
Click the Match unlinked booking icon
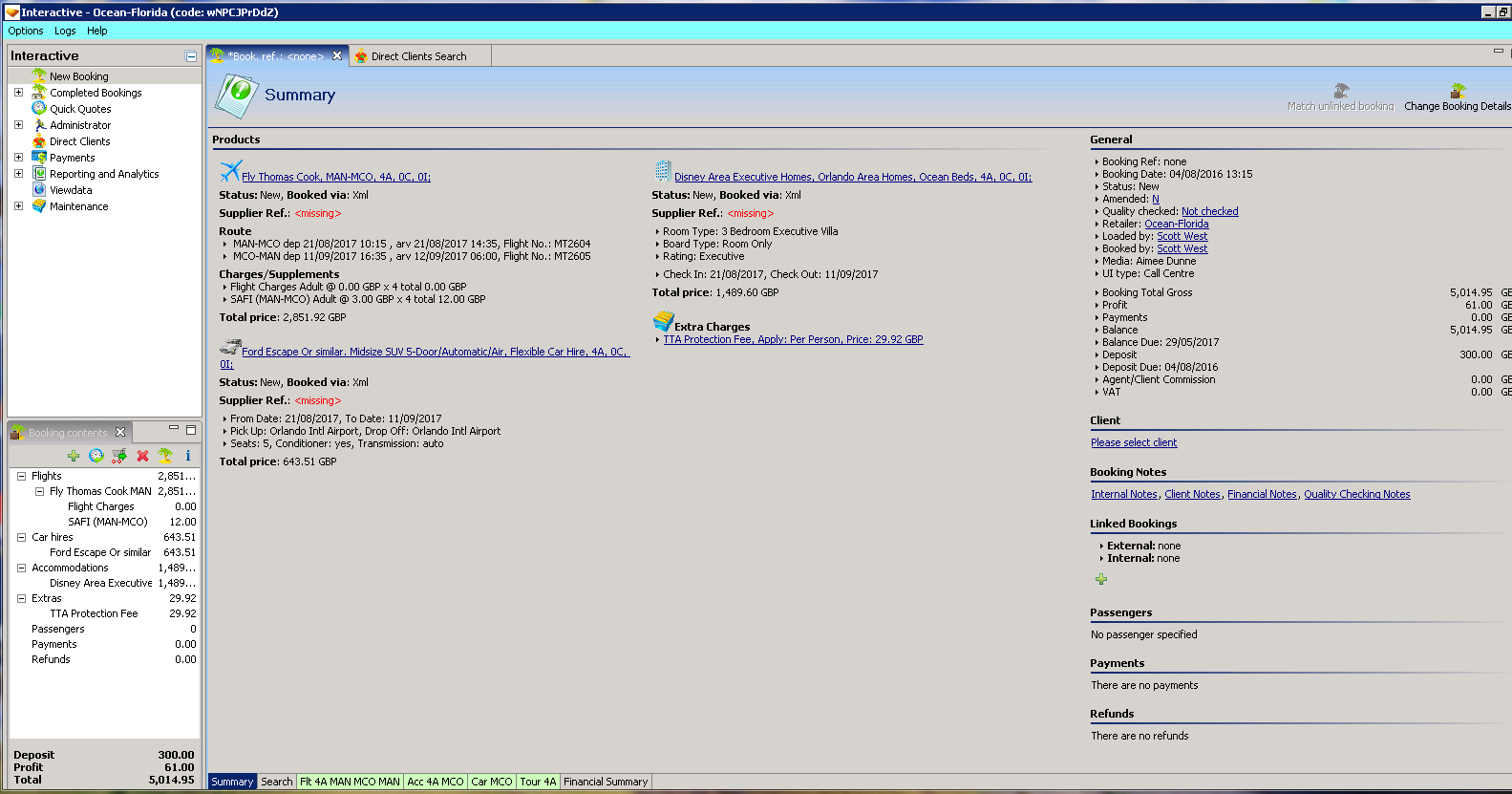pyautogui.click(x=1341, y=90)
